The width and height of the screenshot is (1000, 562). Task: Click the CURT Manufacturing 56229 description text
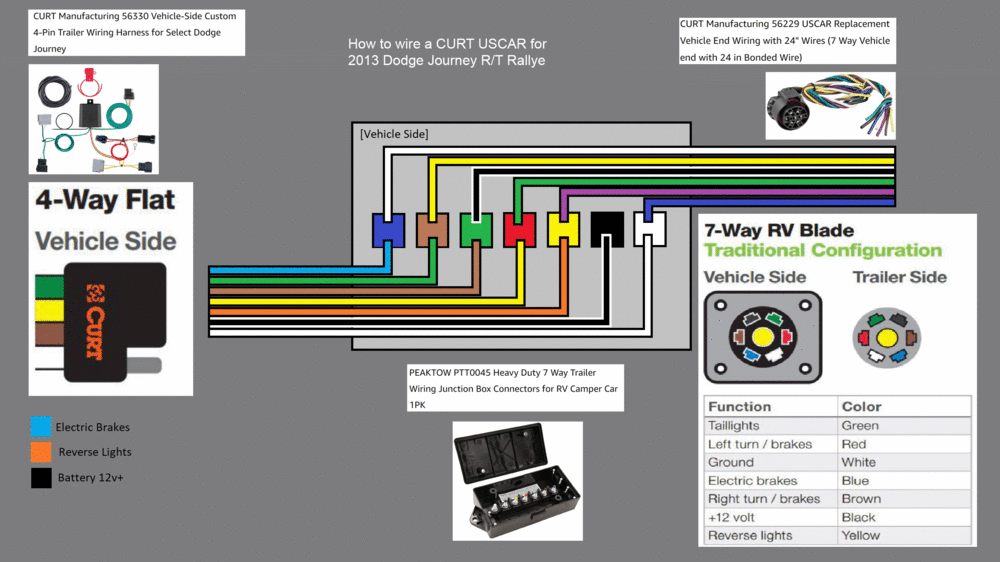(787, 41)
